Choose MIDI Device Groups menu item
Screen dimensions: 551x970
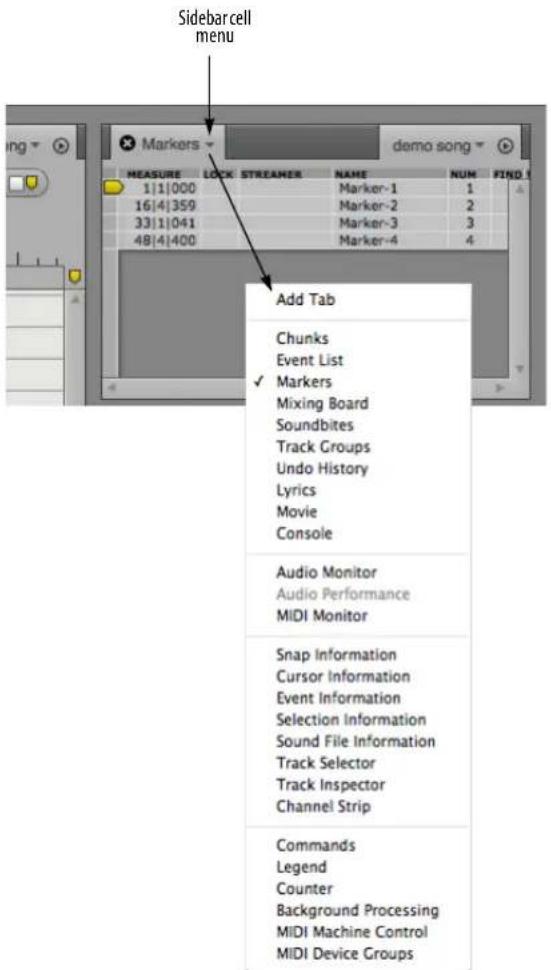(x=345, y=954)
